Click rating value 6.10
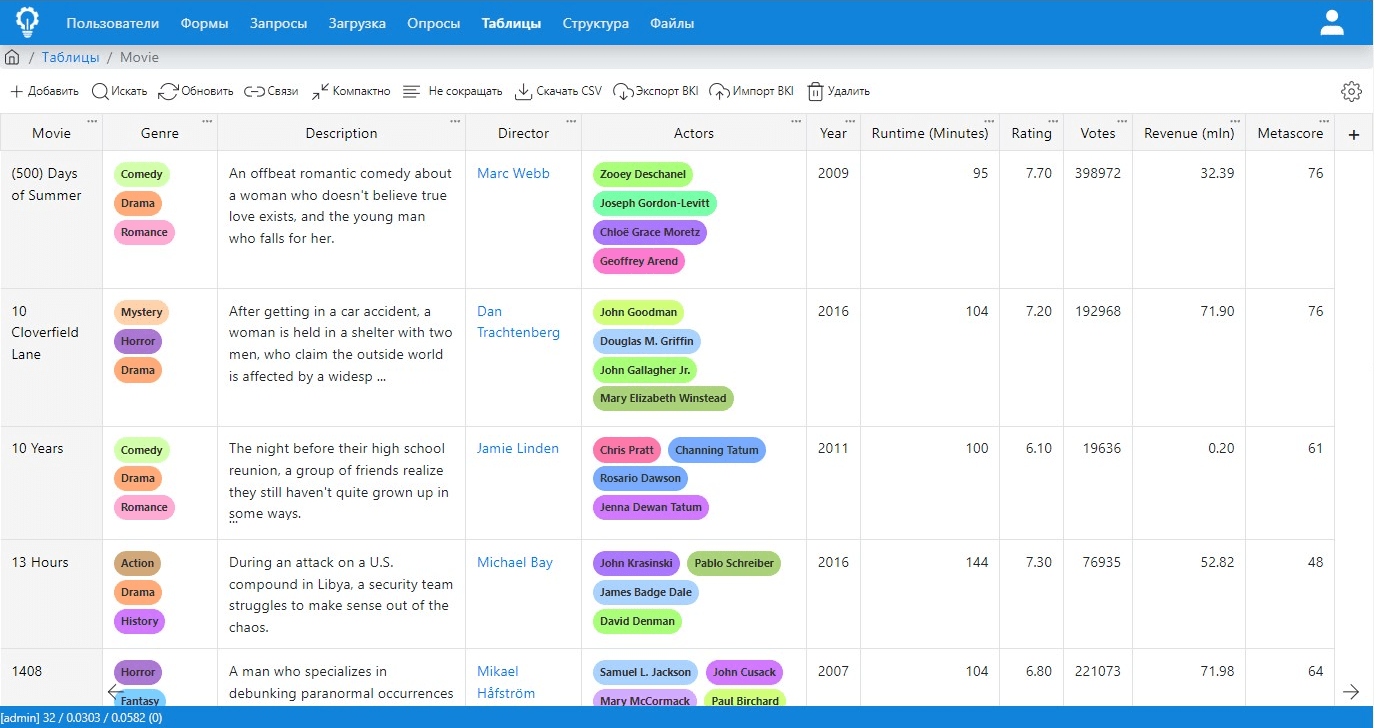1374x728 pixels. 1039,448
